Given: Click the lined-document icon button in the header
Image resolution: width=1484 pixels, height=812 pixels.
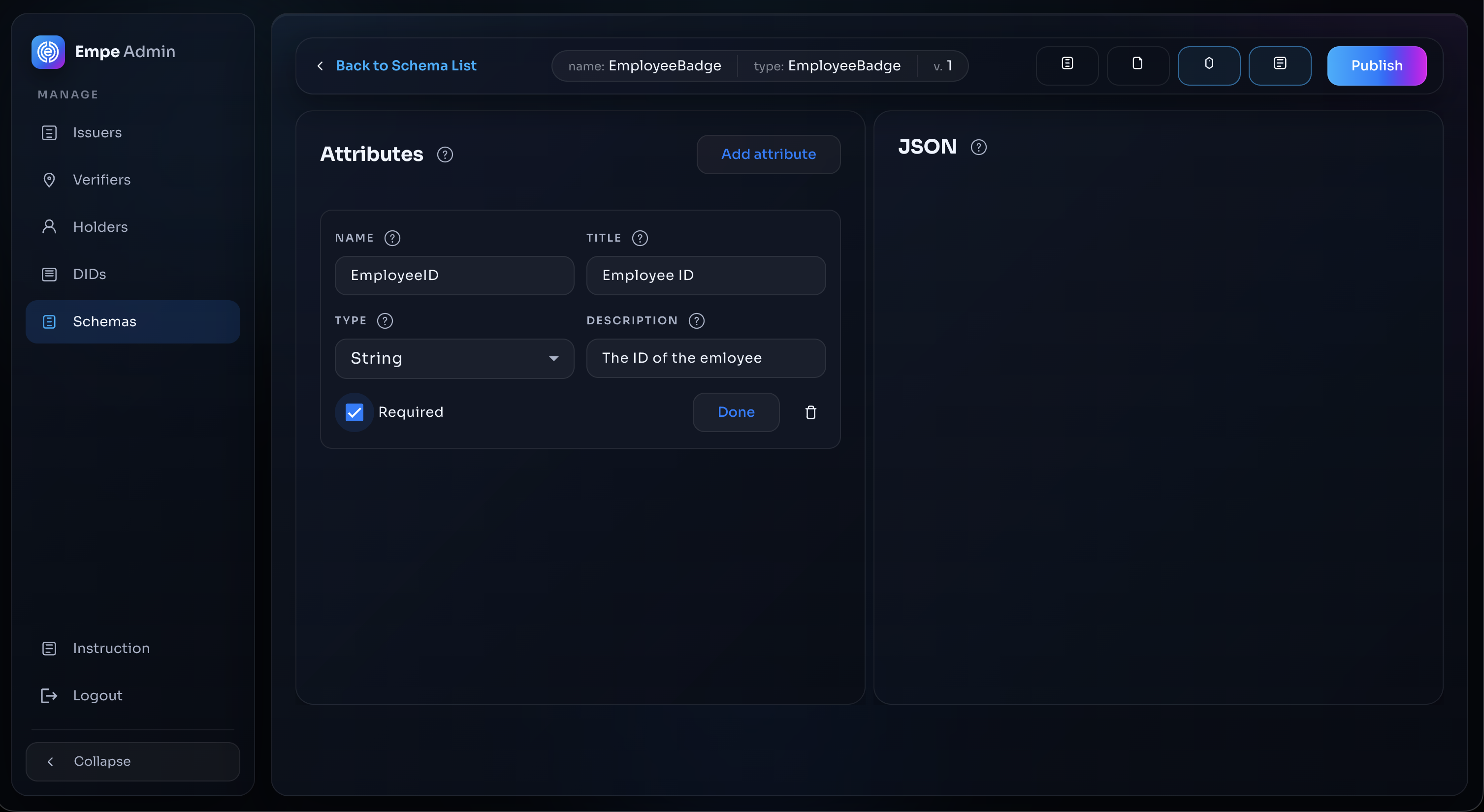Looking at the screenshot, I should pos(1067,65).
